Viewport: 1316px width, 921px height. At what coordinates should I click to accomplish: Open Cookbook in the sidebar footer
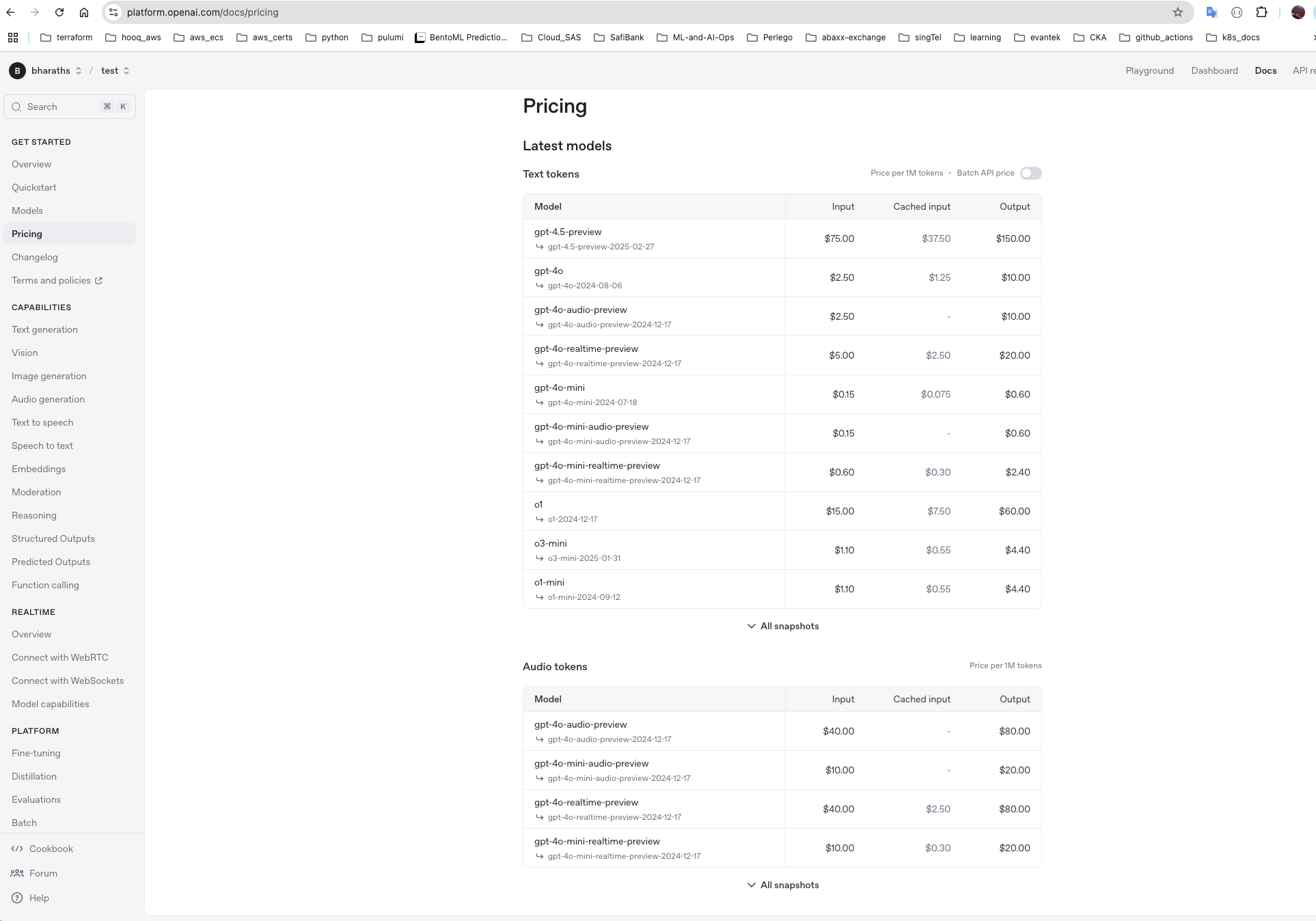click(42, 849)
